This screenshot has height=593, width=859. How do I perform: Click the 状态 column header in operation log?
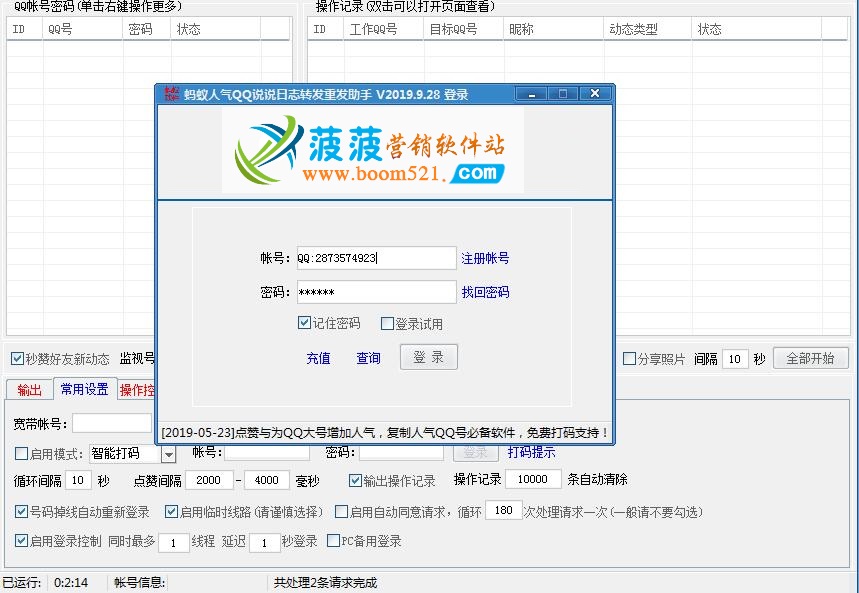(757, 29)
